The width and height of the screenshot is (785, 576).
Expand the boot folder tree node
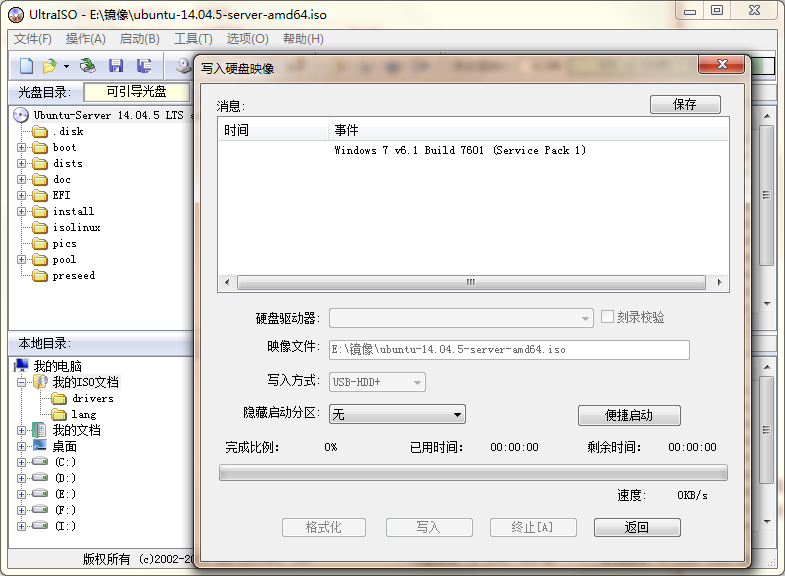(22, 147)
